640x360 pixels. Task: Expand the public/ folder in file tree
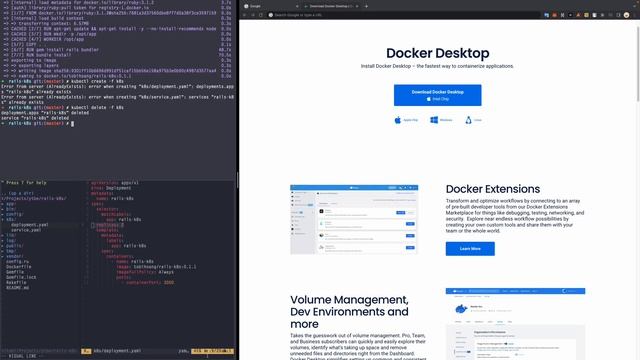[14, 246]
